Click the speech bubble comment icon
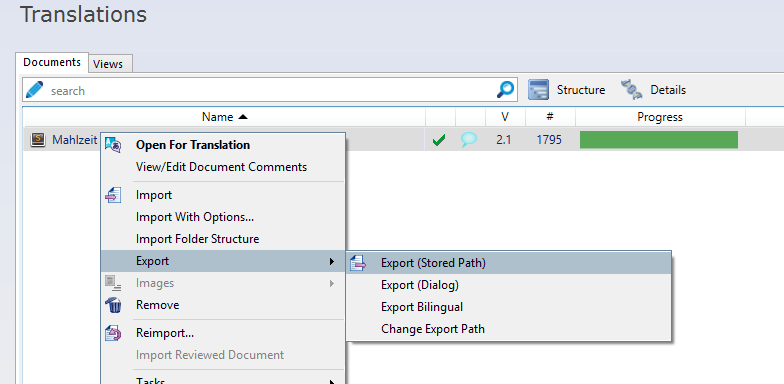The image size is (784, 384). (x=468, y=140)
